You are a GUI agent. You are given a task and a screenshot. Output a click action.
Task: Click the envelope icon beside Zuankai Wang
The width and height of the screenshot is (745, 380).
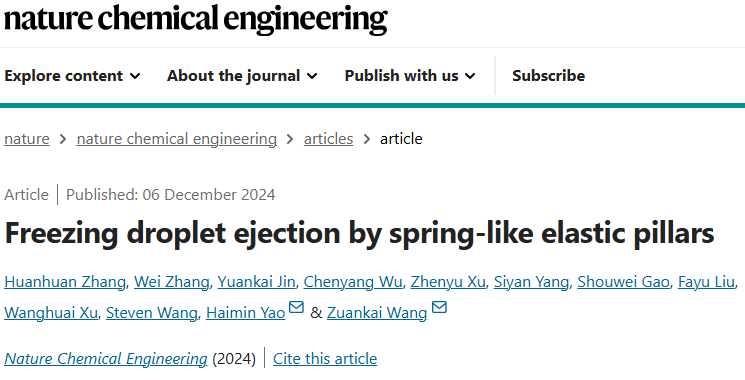pos(439,307)
